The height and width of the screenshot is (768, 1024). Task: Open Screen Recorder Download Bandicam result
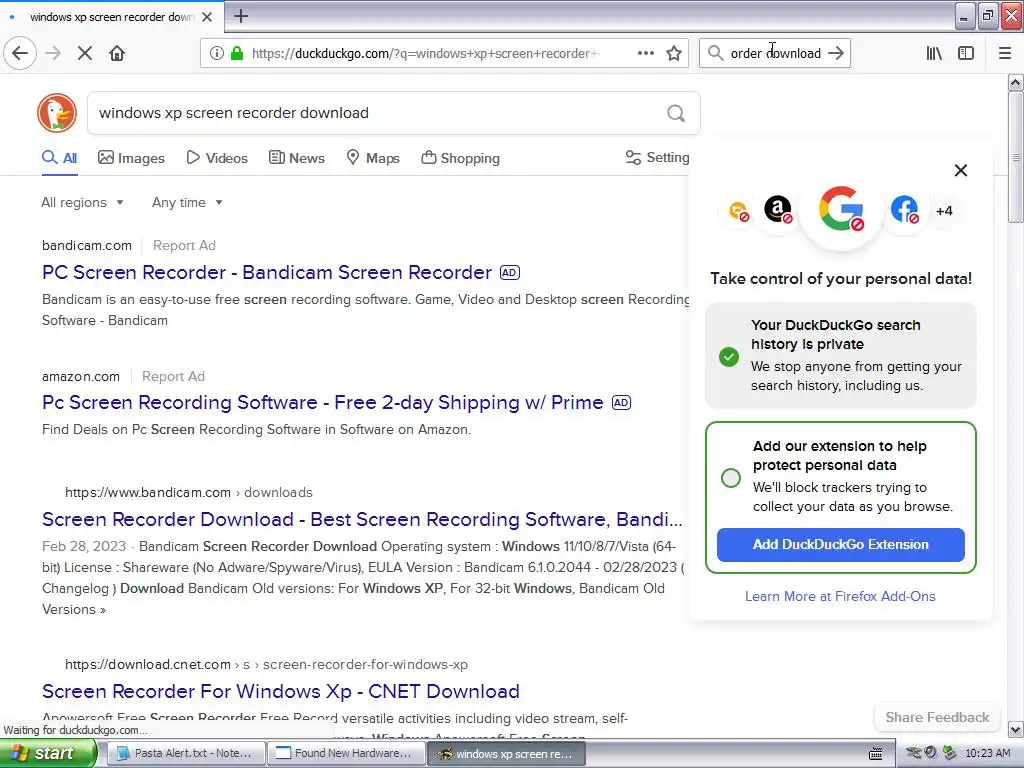362,519
